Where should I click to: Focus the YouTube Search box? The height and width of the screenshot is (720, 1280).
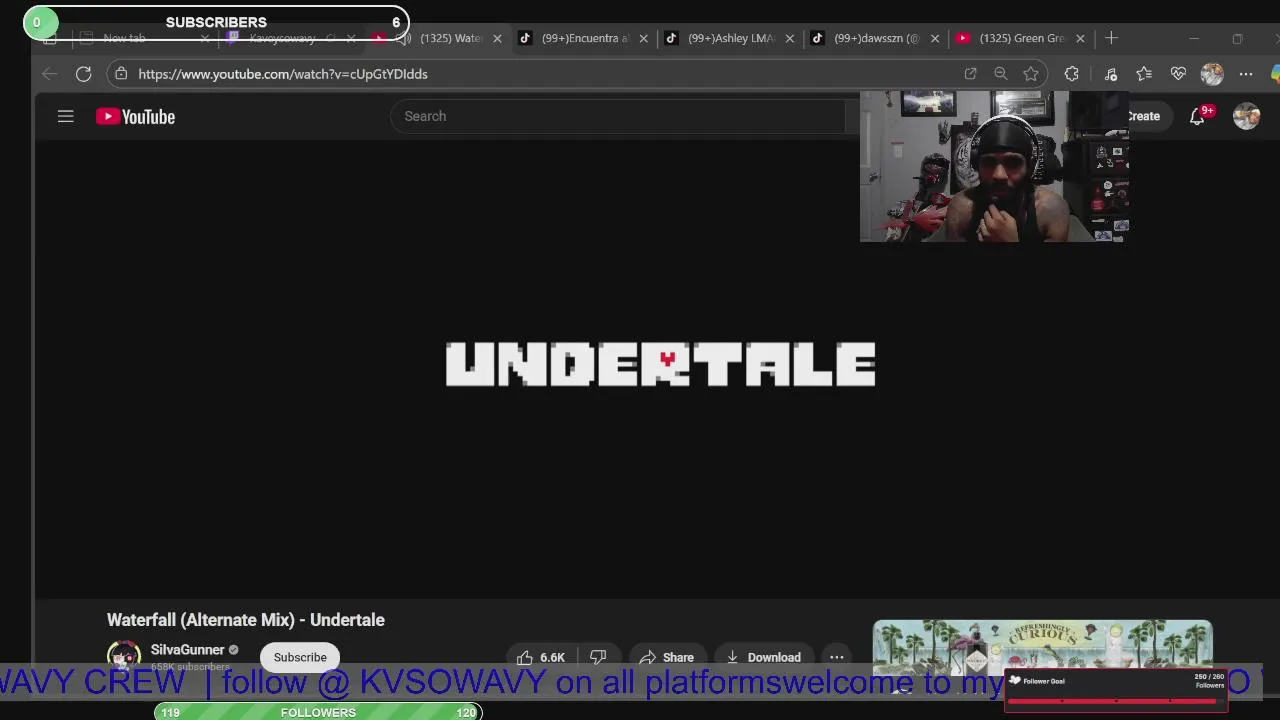pos(620,116)
